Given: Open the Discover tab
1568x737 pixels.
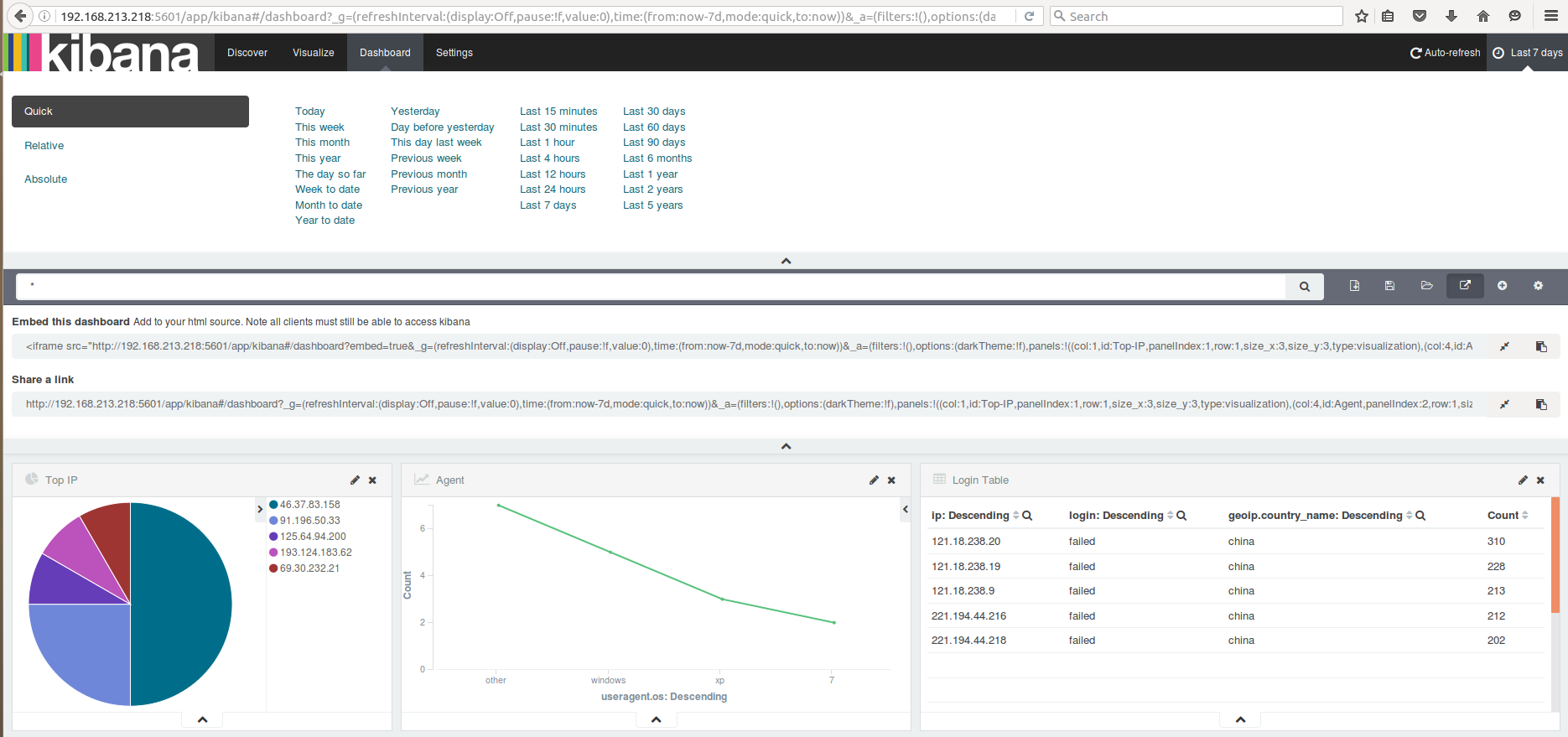Looking at the screenshot, I should (247, 53).
